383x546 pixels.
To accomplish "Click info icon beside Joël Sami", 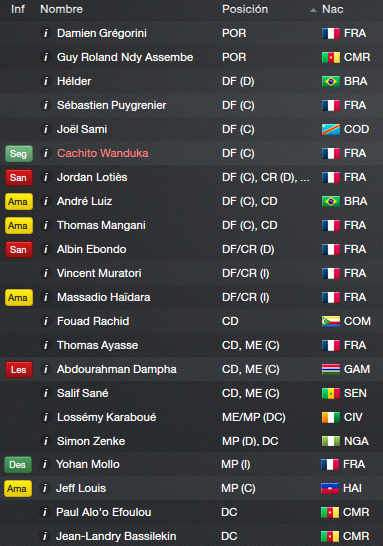I will coord(46,129).
